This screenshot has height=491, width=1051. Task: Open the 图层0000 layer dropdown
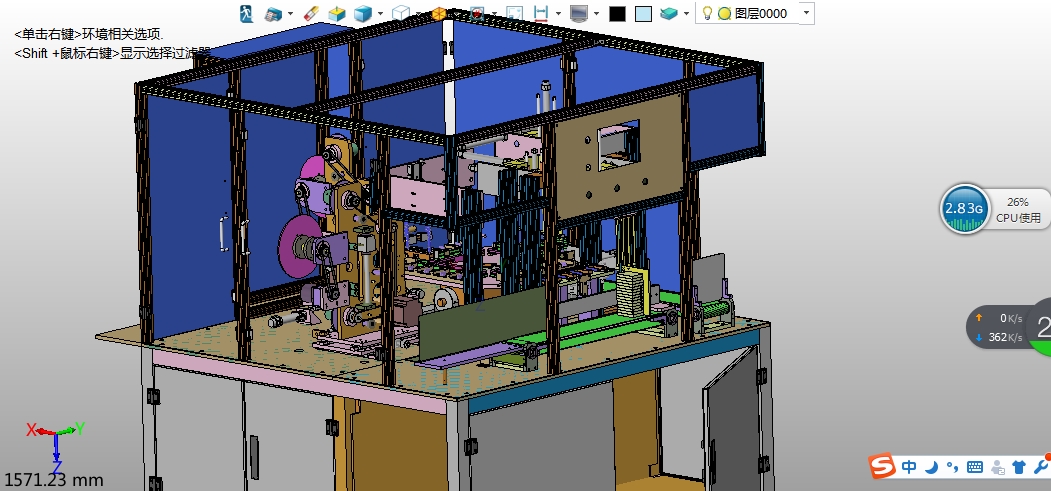[x=806, y=13]
